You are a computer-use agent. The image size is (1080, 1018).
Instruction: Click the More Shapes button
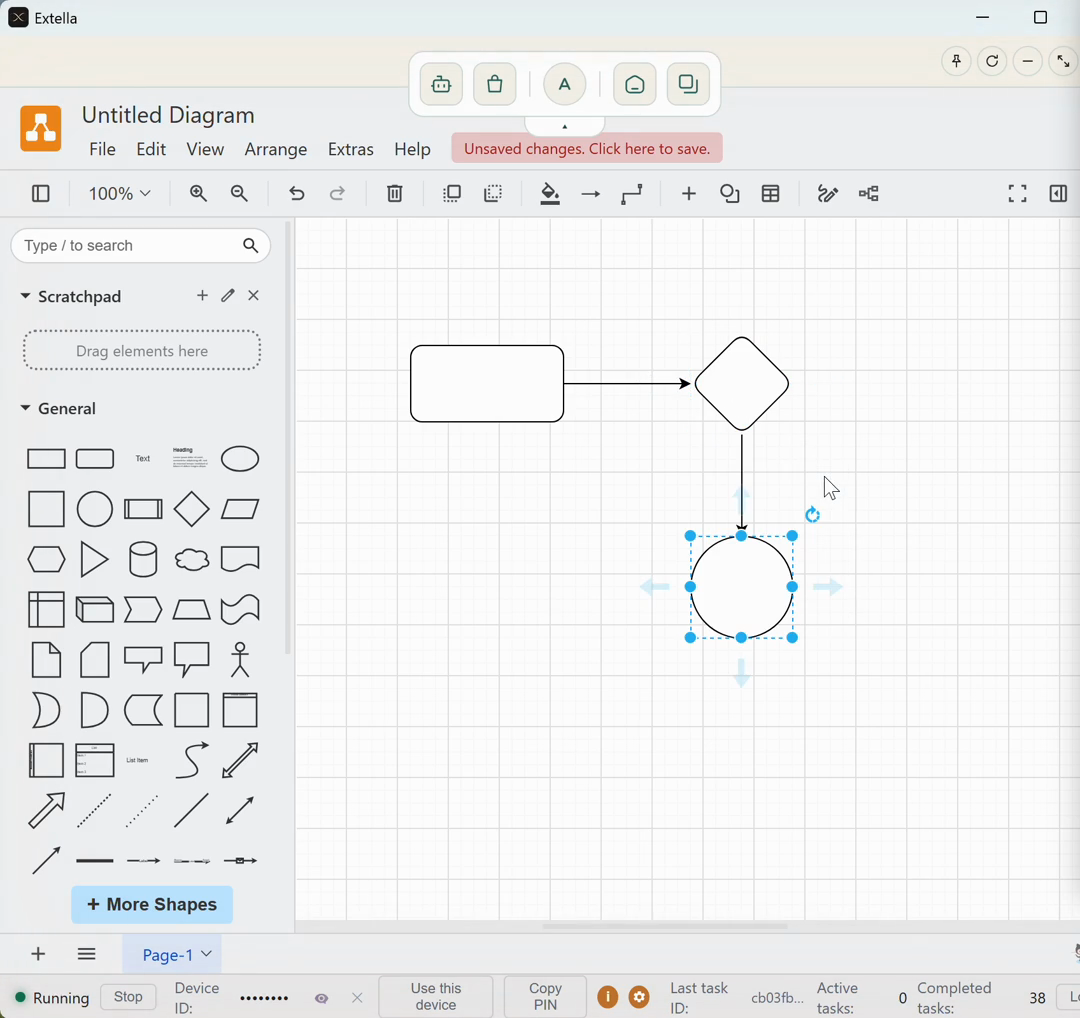click(152, 904)
